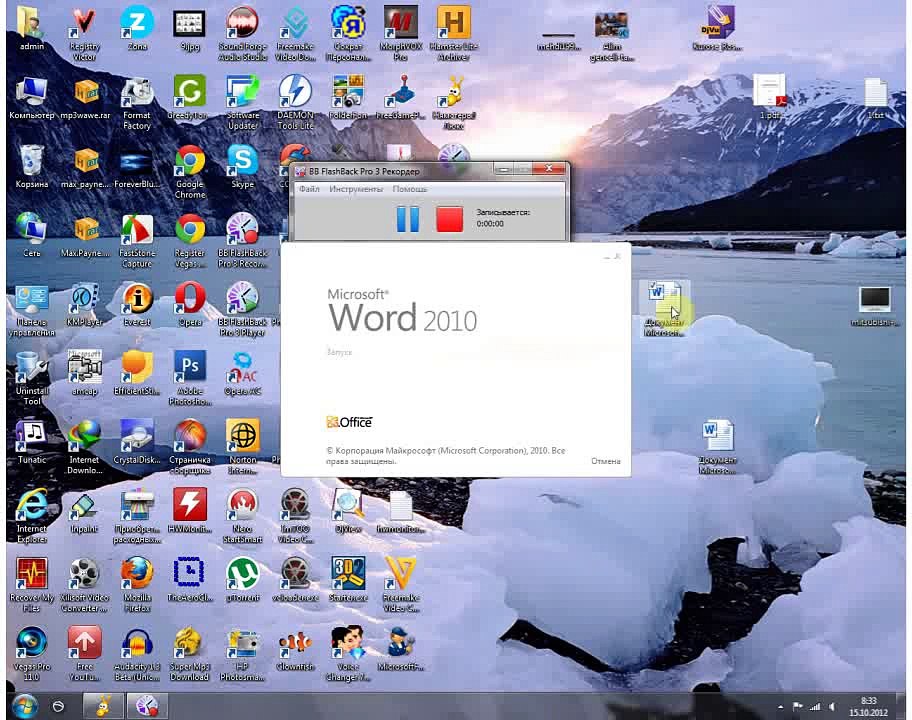Screen dimensions: 912x720
Task: Open the admin folder icon
Action: coord(31,28)
